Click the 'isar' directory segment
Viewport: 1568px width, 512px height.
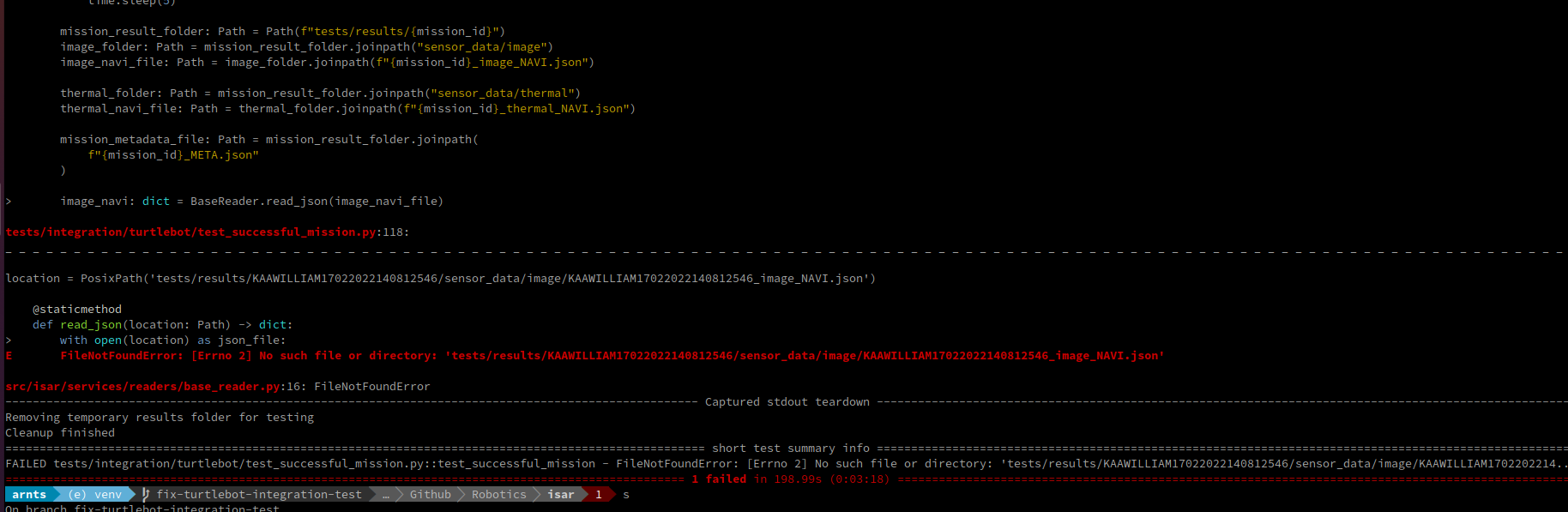561,495
